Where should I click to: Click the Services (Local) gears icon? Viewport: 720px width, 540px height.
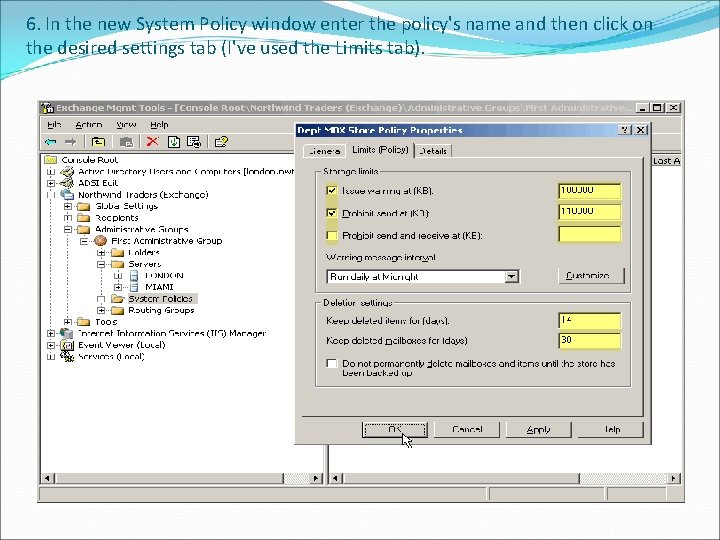[67, 356]
